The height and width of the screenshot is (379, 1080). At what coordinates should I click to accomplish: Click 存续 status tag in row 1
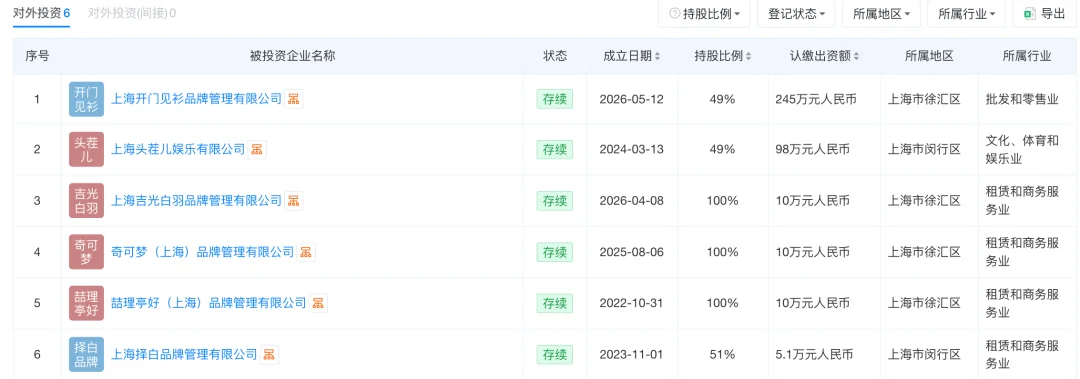(554, 99)
